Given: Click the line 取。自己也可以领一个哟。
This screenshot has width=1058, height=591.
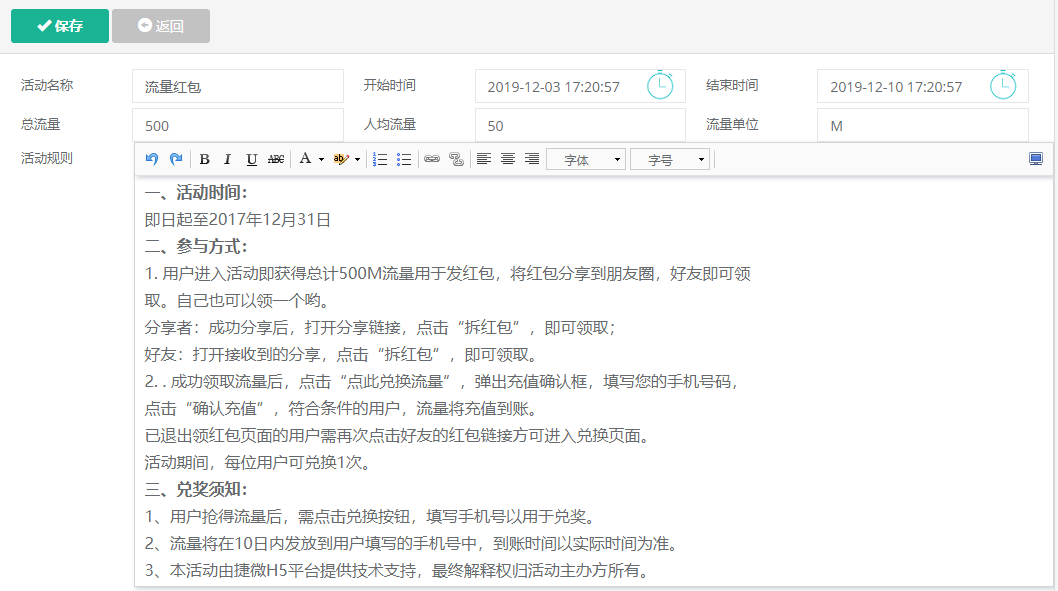Looking at the screenshot, I should [x=238, y=301].
